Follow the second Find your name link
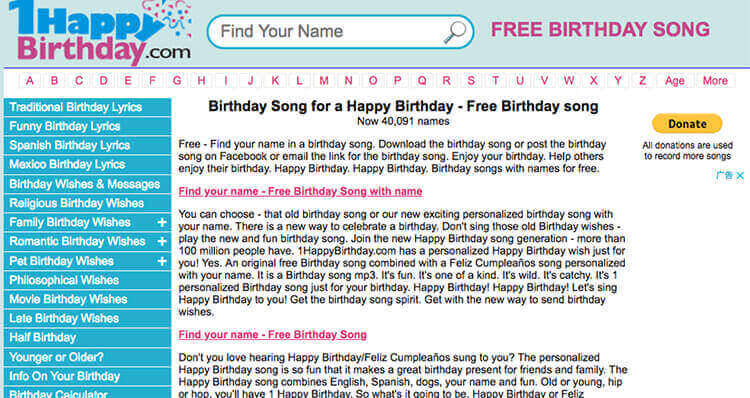This screenshot has height=398, width=750. tap(273, 335)
